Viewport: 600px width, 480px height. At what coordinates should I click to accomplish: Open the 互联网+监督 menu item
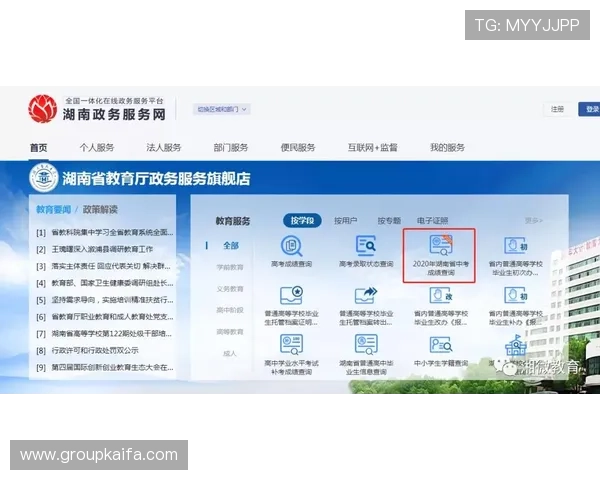(x=372, y=148)
